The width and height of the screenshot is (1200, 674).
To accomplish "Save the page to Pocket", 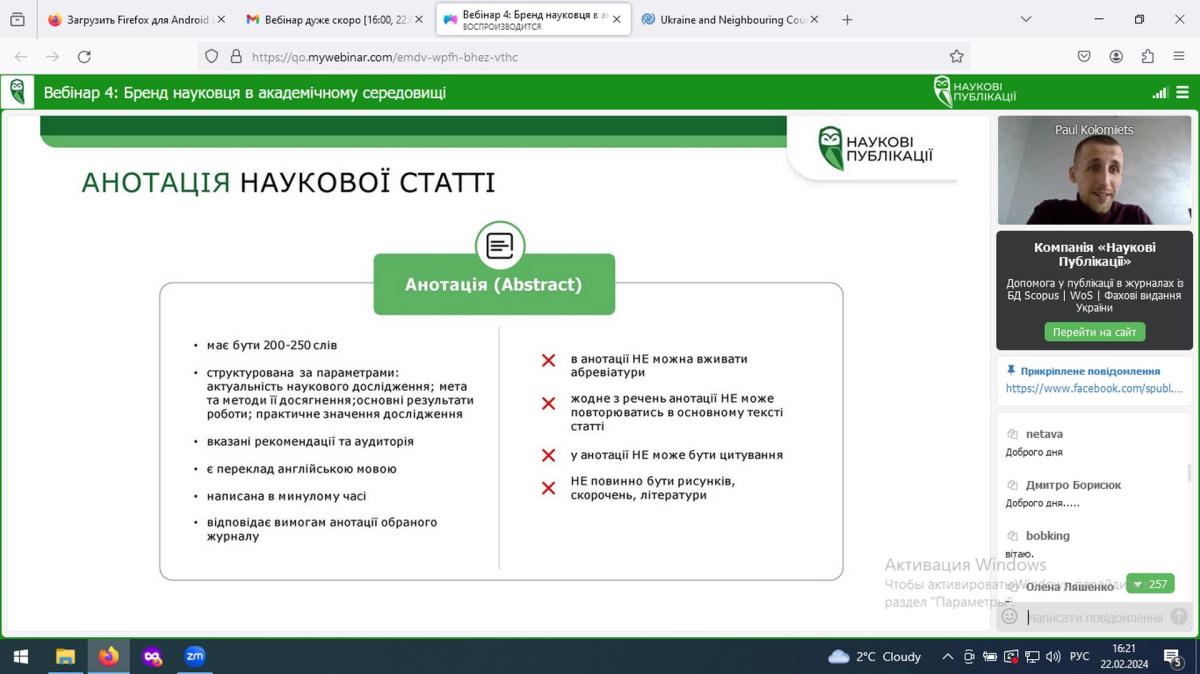I will click(x=1084, y=57).
